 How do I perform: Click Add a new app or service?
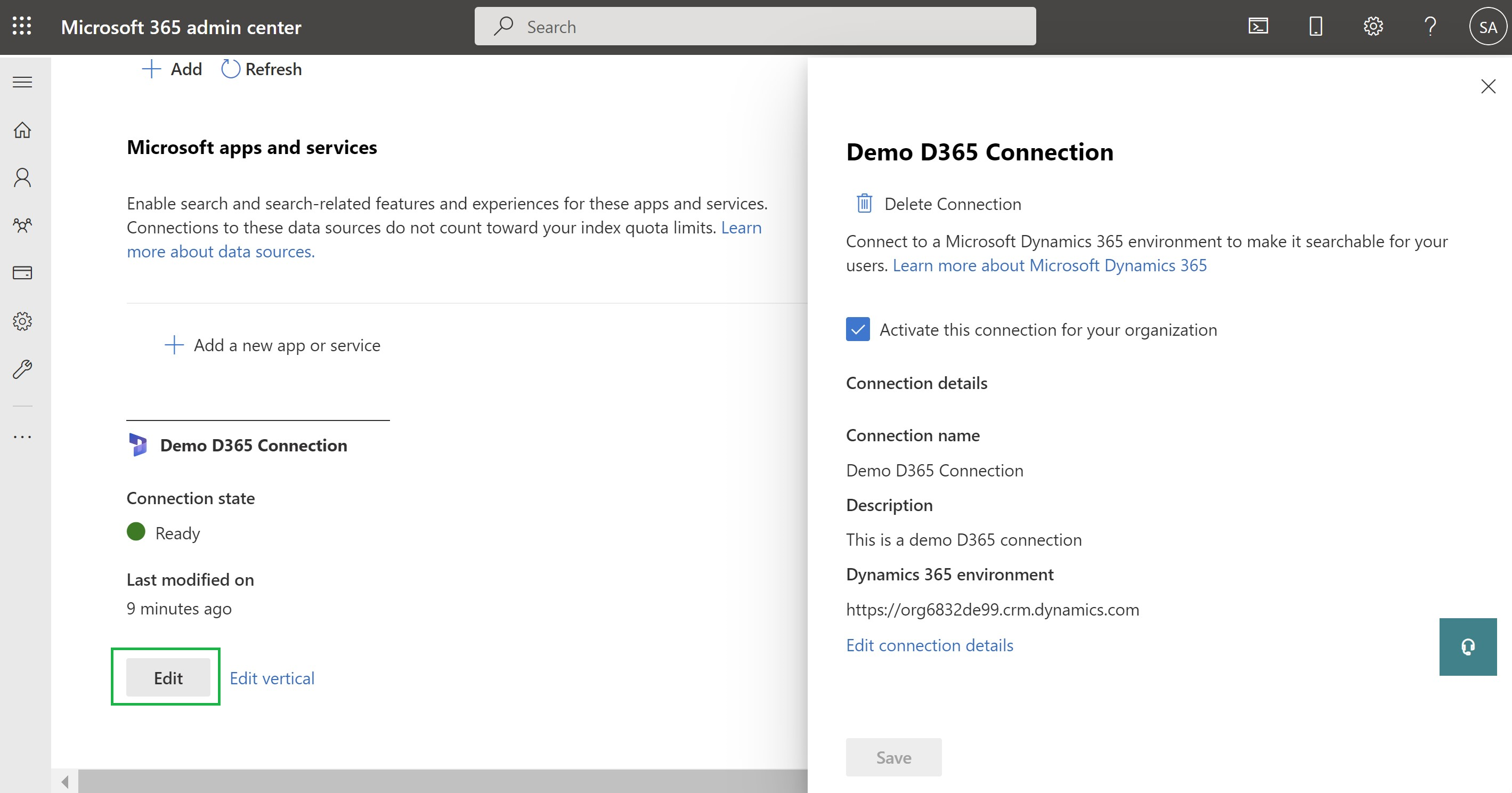272,345
